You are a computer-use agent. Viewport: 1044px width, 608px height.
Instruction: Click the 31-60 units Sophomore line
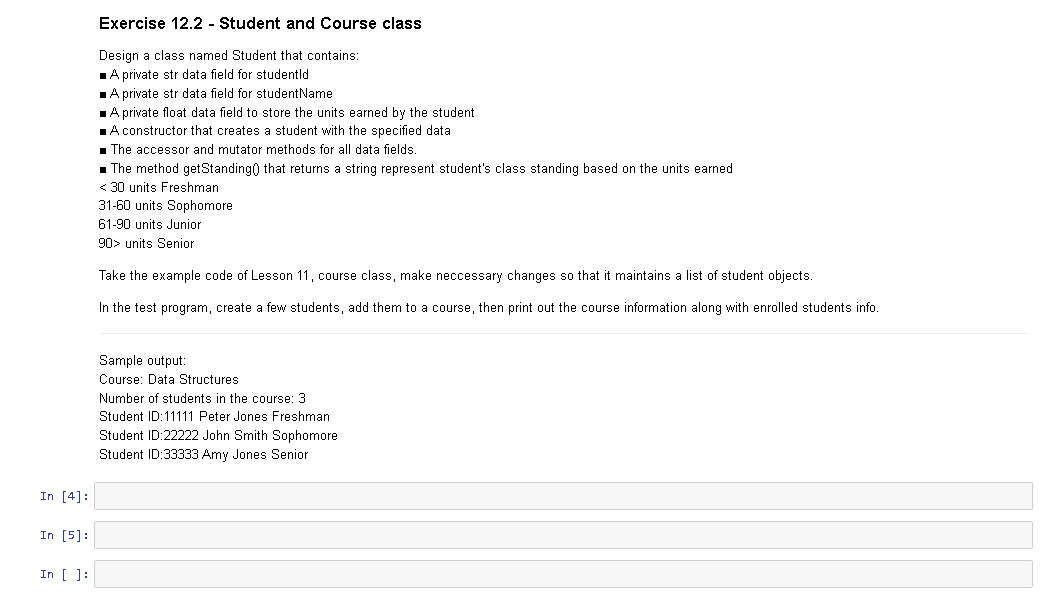[165, 205]
